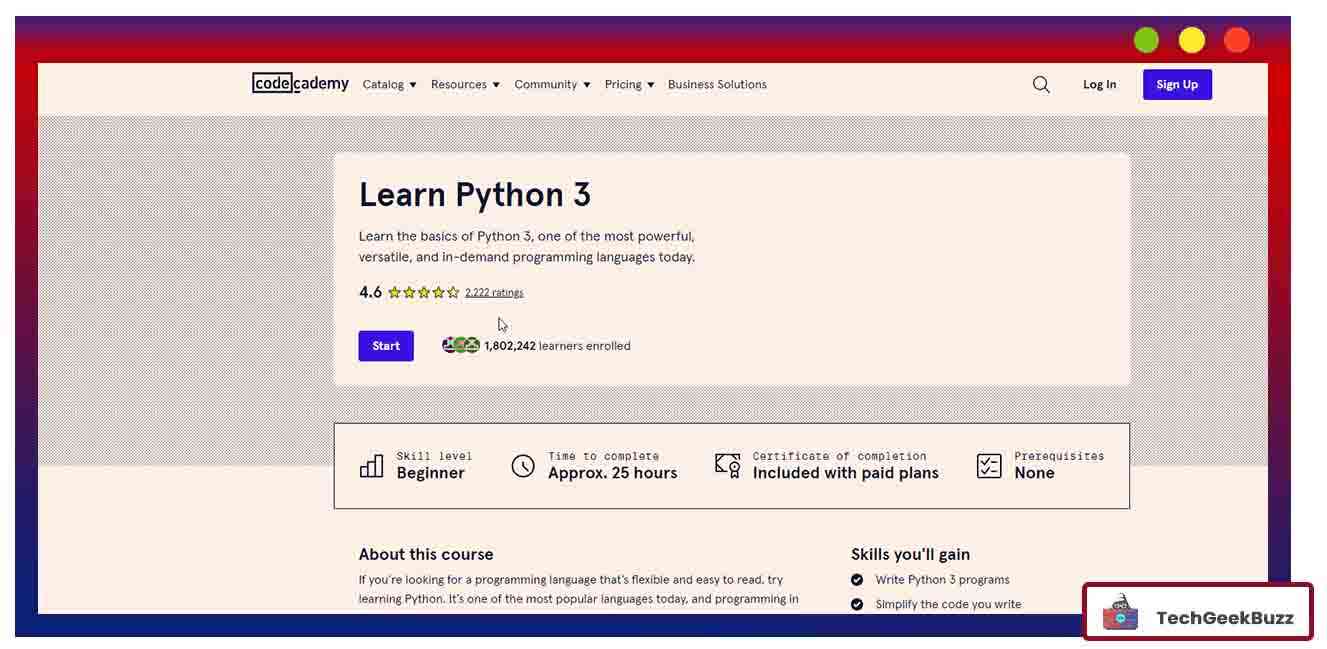Image resolution: width=1327 pixels, height=649 pixels.
Task: Click the Codecademy logo
Action: [x=299, y=84]
